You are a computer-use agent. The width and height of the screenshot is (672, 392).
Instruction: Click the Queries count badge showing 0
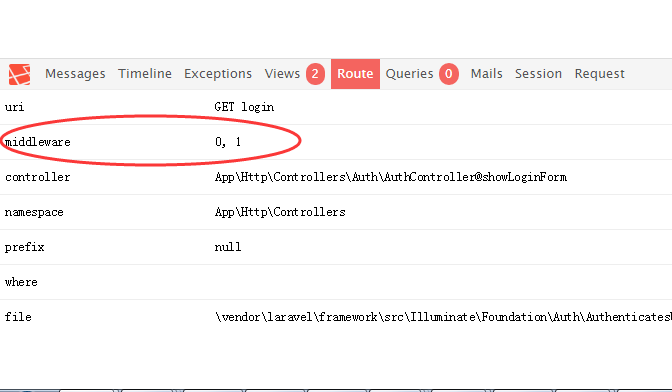(449, 74)
